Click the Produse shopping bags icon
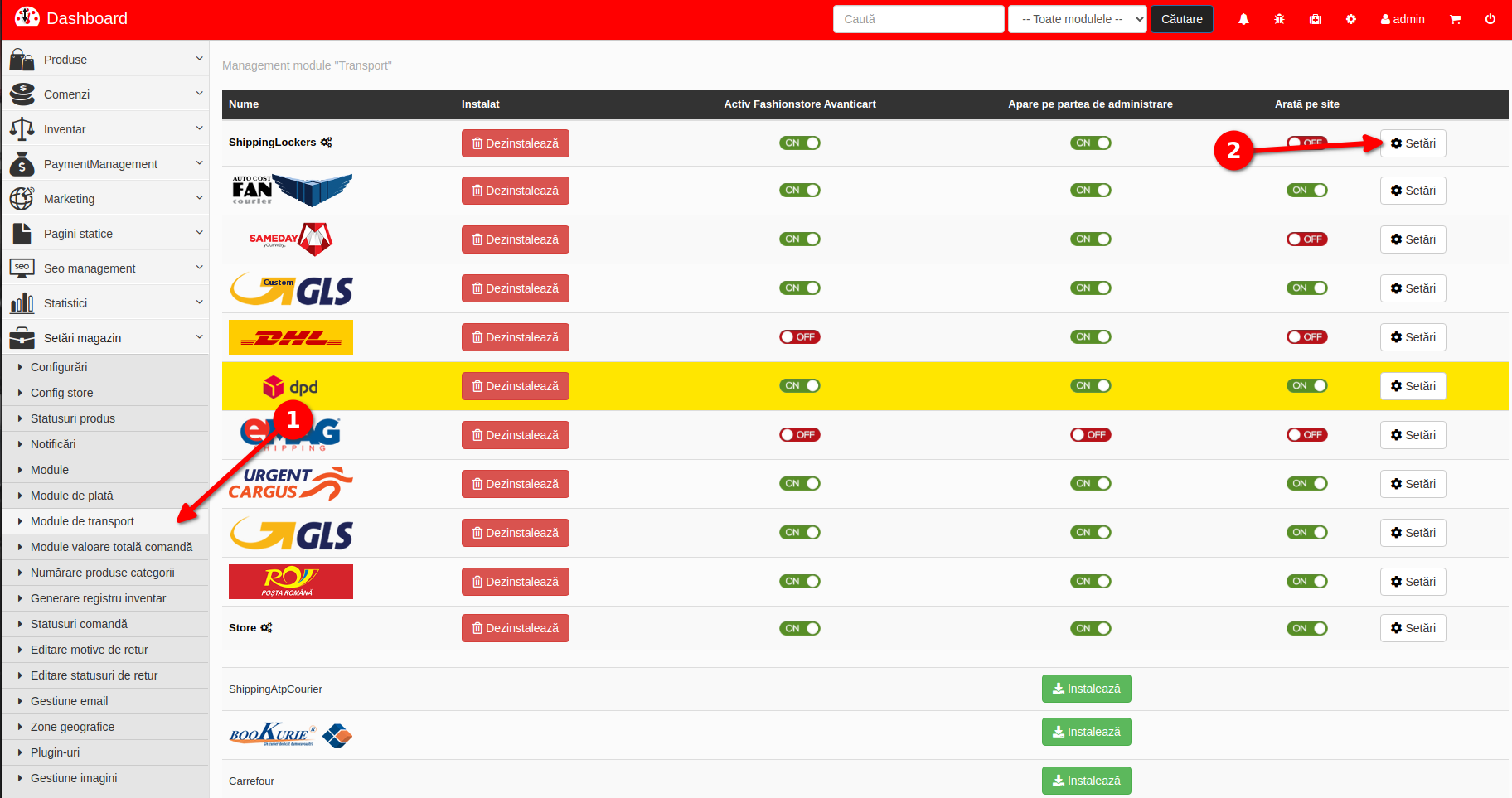This screenshot has height=798, width=1512. pyautogui.click(x=22, y=60)
